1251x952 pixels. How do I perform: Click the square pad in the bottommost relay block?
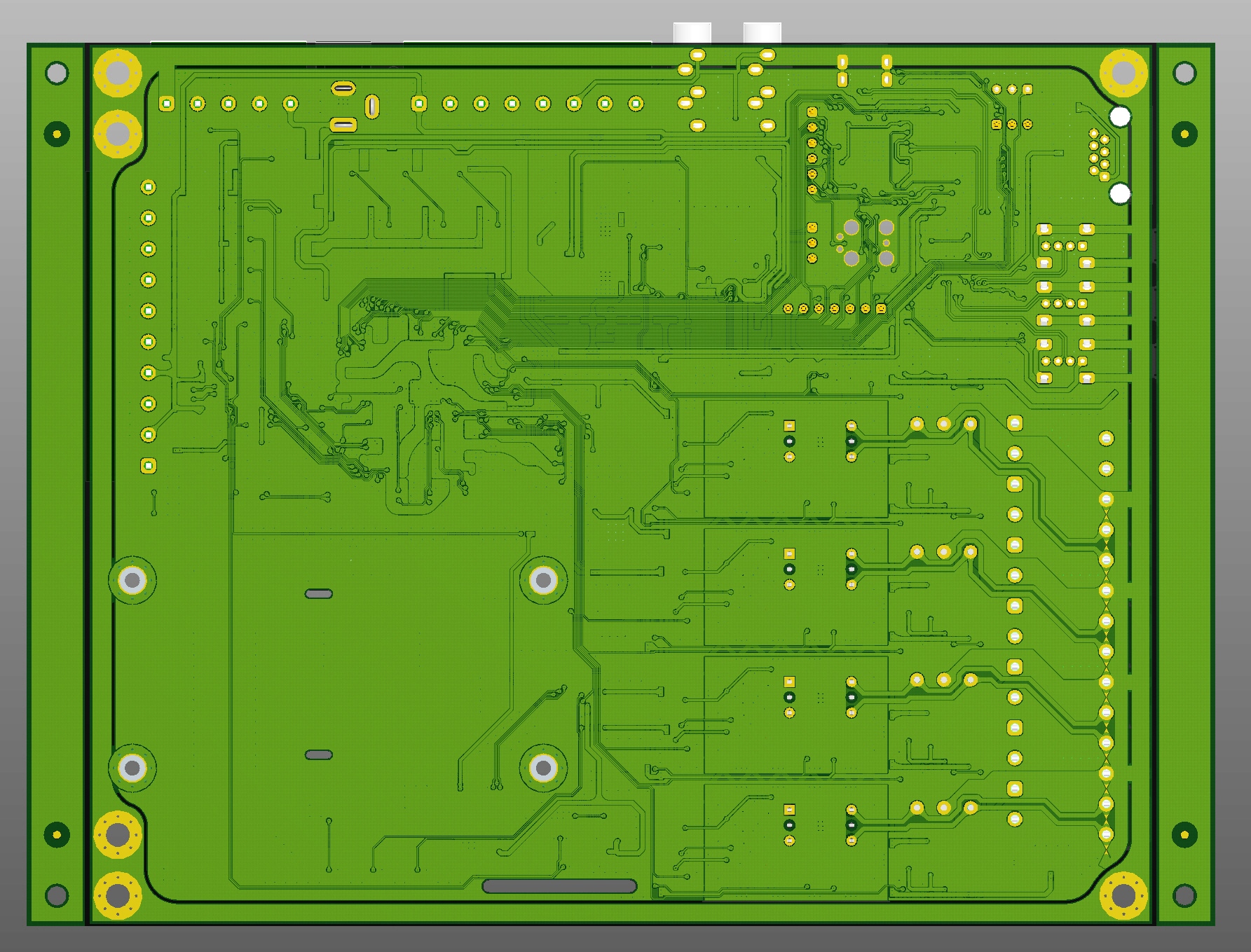(x=790, y=810)
